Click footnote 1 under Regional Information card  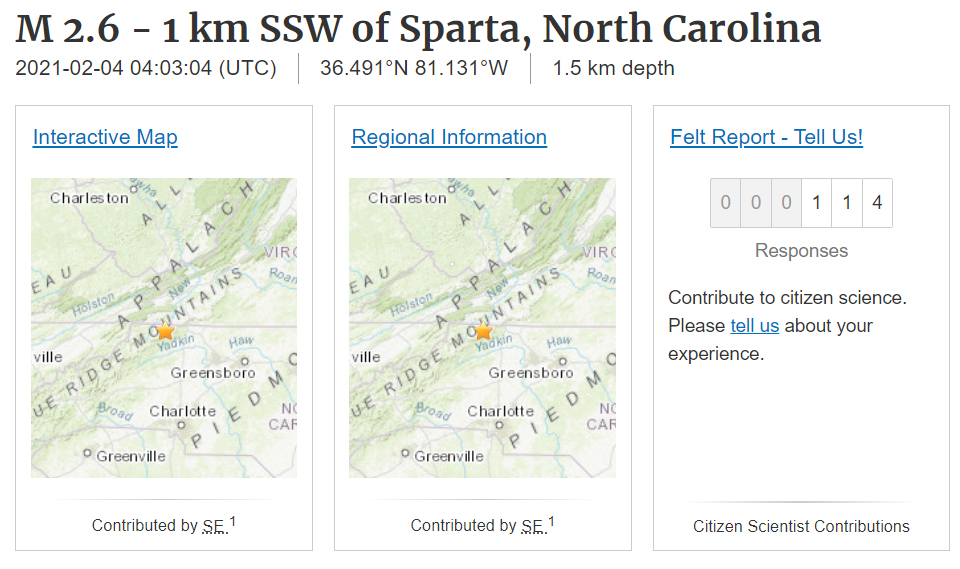[x=551, y=522]
